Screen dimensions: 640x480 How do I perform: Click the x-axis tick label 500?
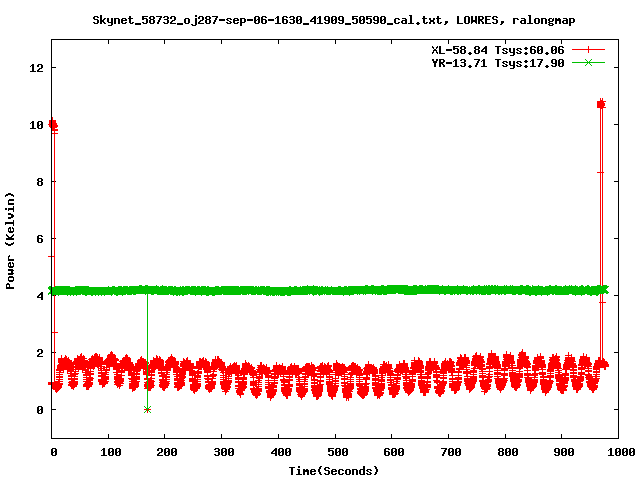337,452
